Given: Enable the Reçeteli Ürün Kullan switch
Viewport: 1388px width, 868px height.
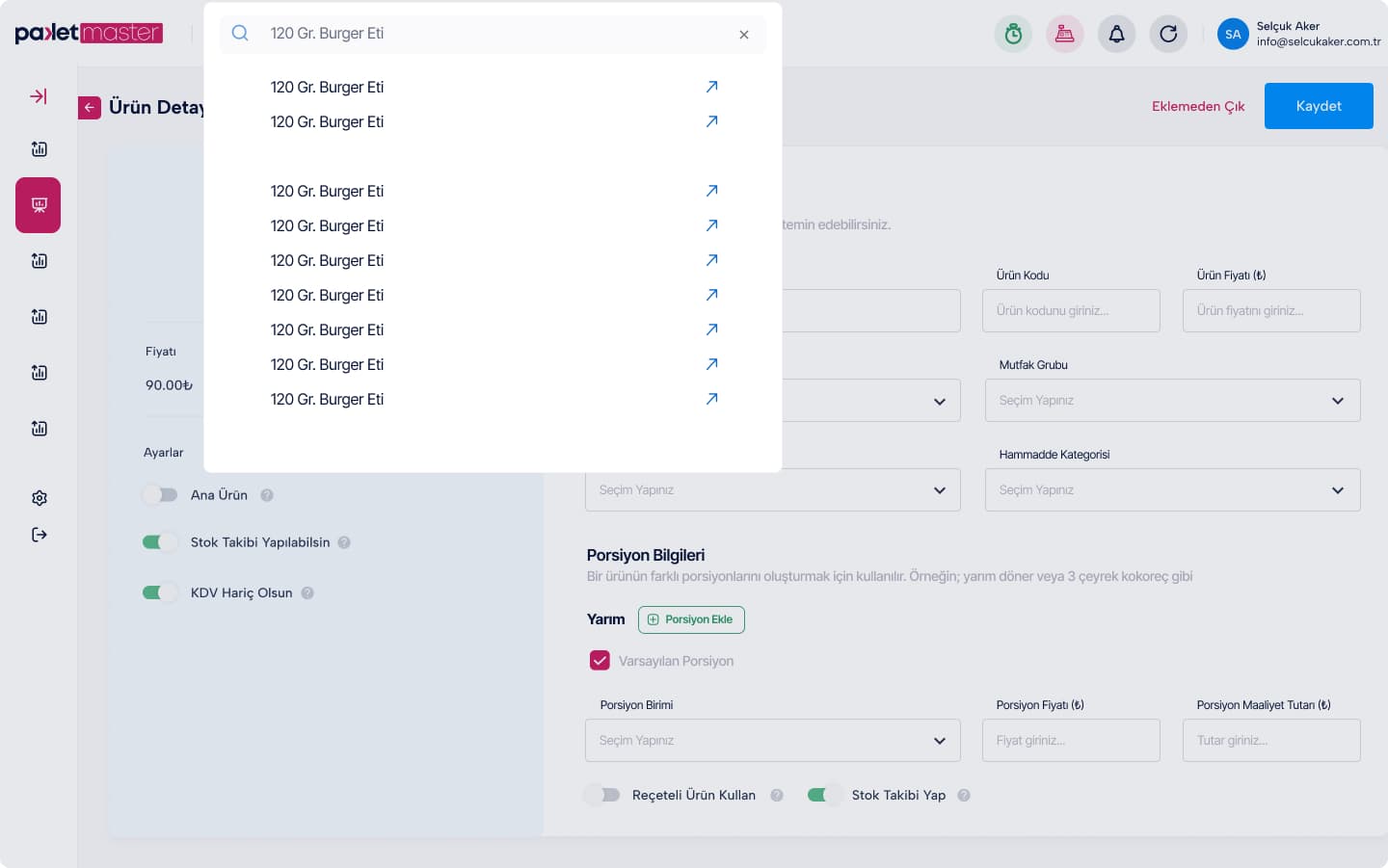Looking at the screenshot, I should point(602,795).
